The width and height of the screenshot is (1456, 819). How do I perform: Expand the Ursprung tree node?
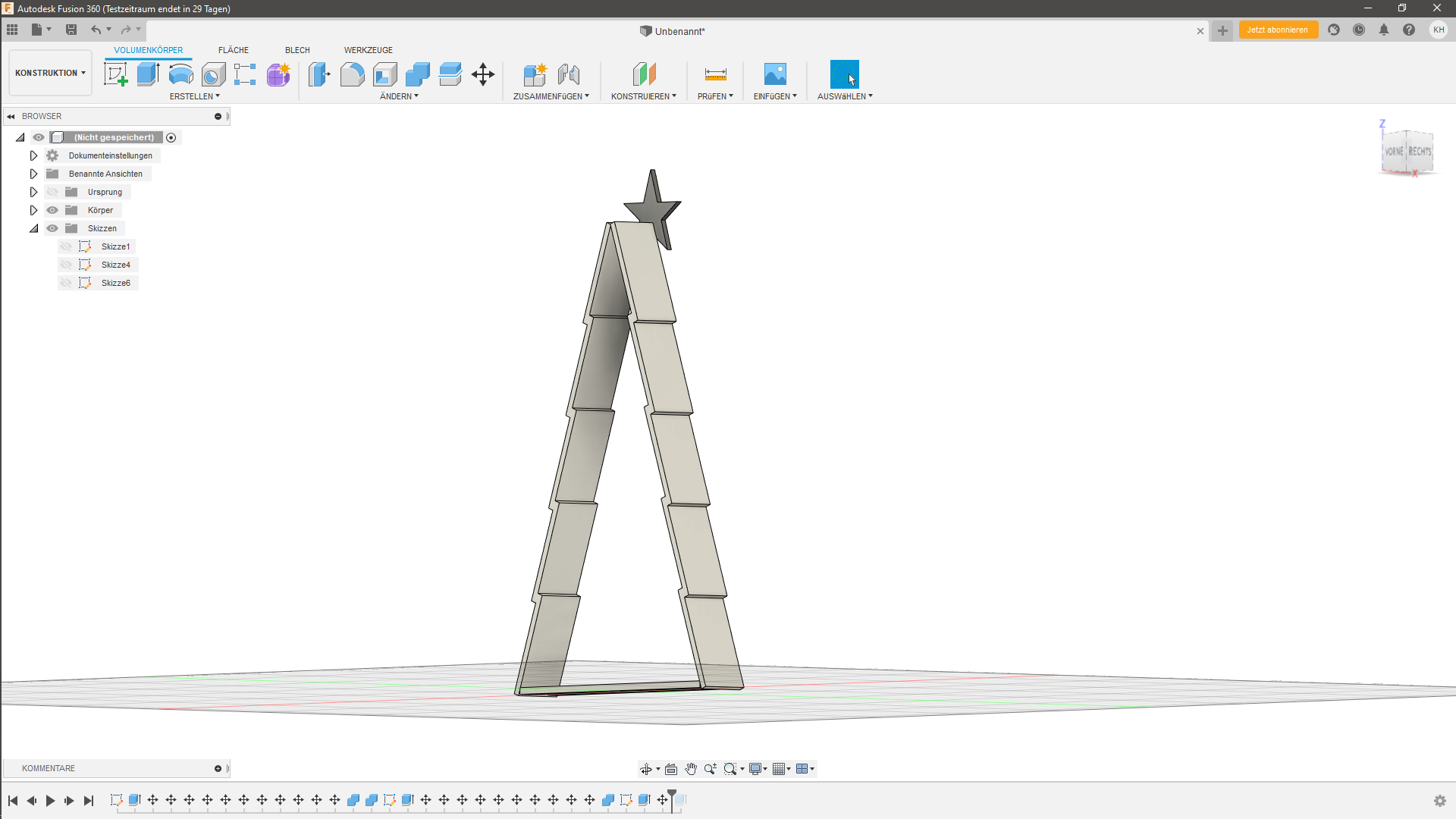(33, 192)
